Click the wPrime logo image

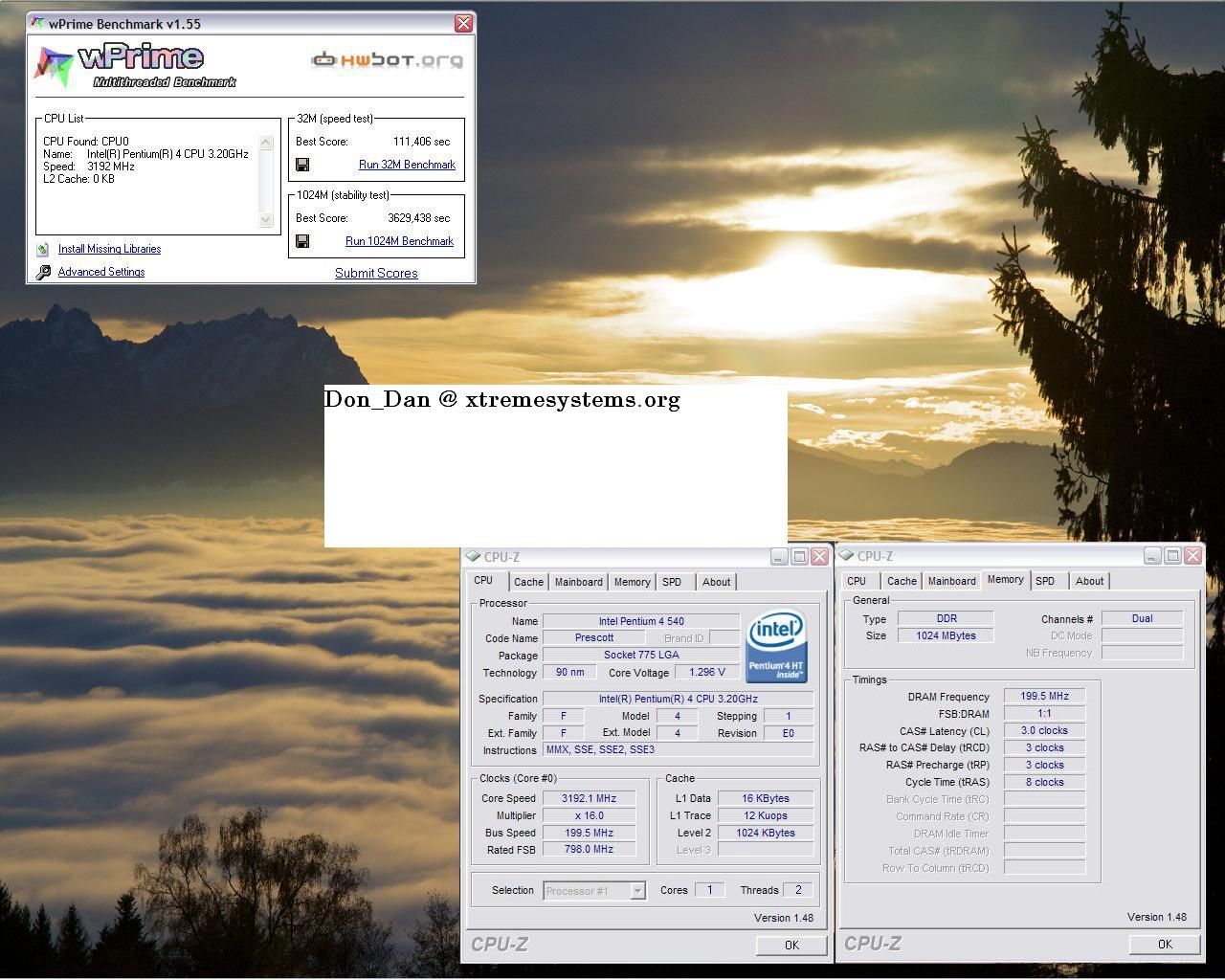pyautogui.click(x=135, y=65)
